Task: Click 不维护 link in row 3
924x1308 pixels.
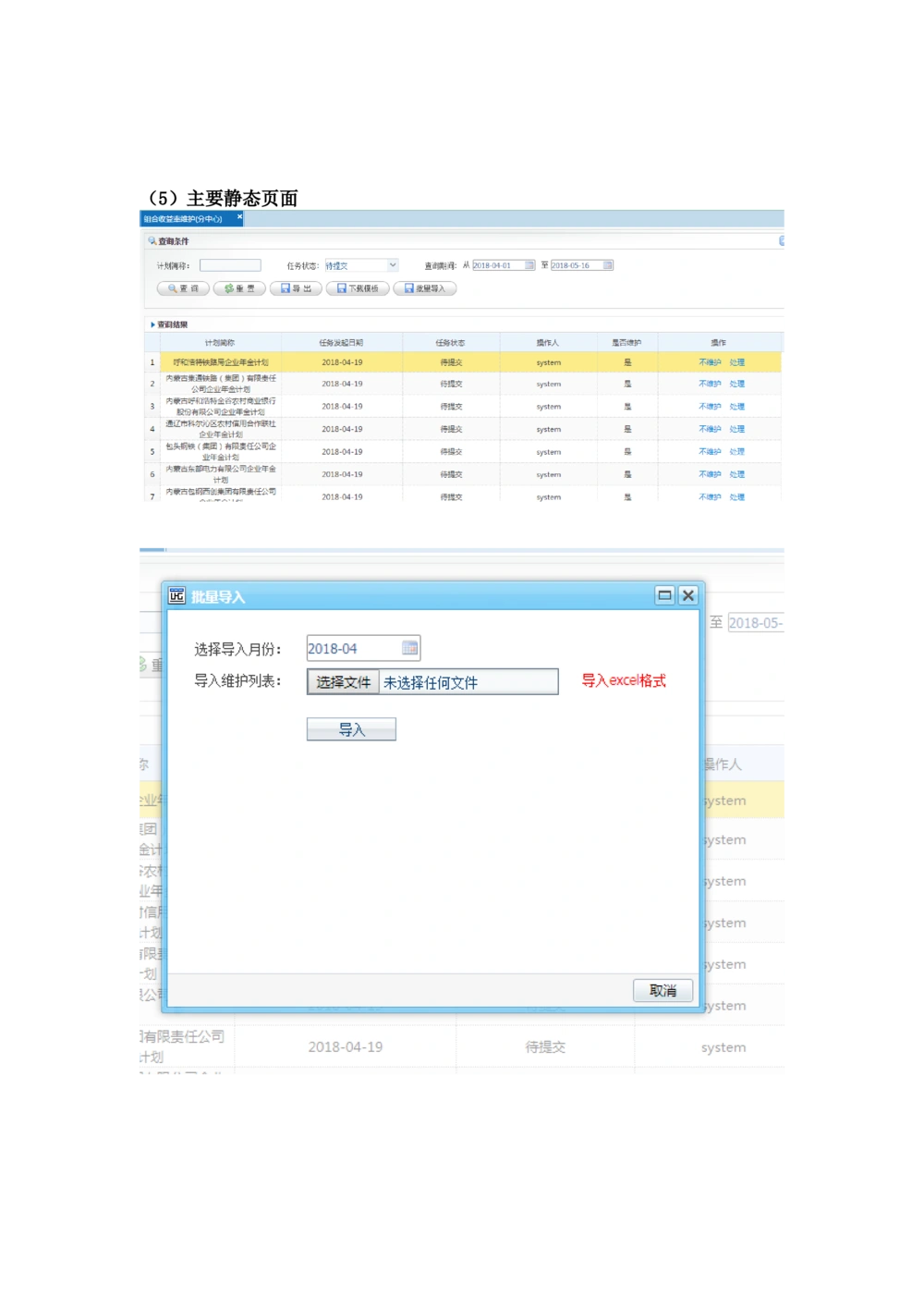Action: click(710, 407)
